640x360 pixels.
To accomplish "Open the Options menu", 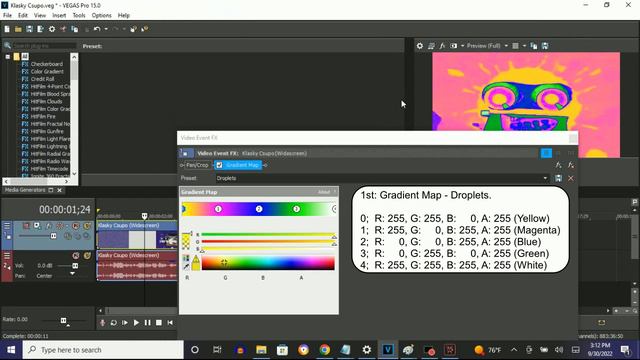I will (x=101, y=16).
